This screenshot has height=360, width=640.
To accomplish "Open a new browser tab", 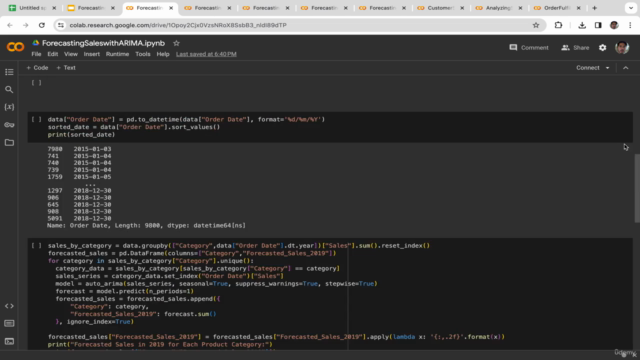I will [594, 8].
